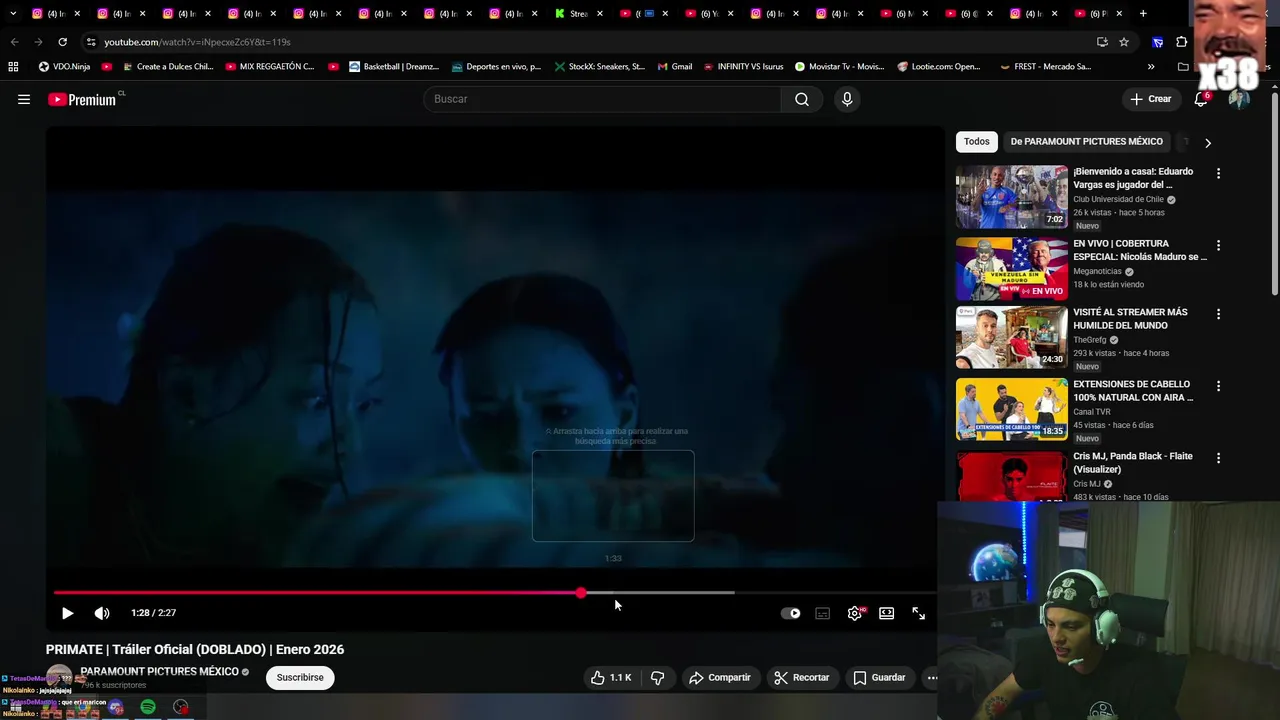Image resolution: width=1280 pixels, height=720 pixels.
Task: Select the Todos filter chip
Action: [x=977, y=141]
